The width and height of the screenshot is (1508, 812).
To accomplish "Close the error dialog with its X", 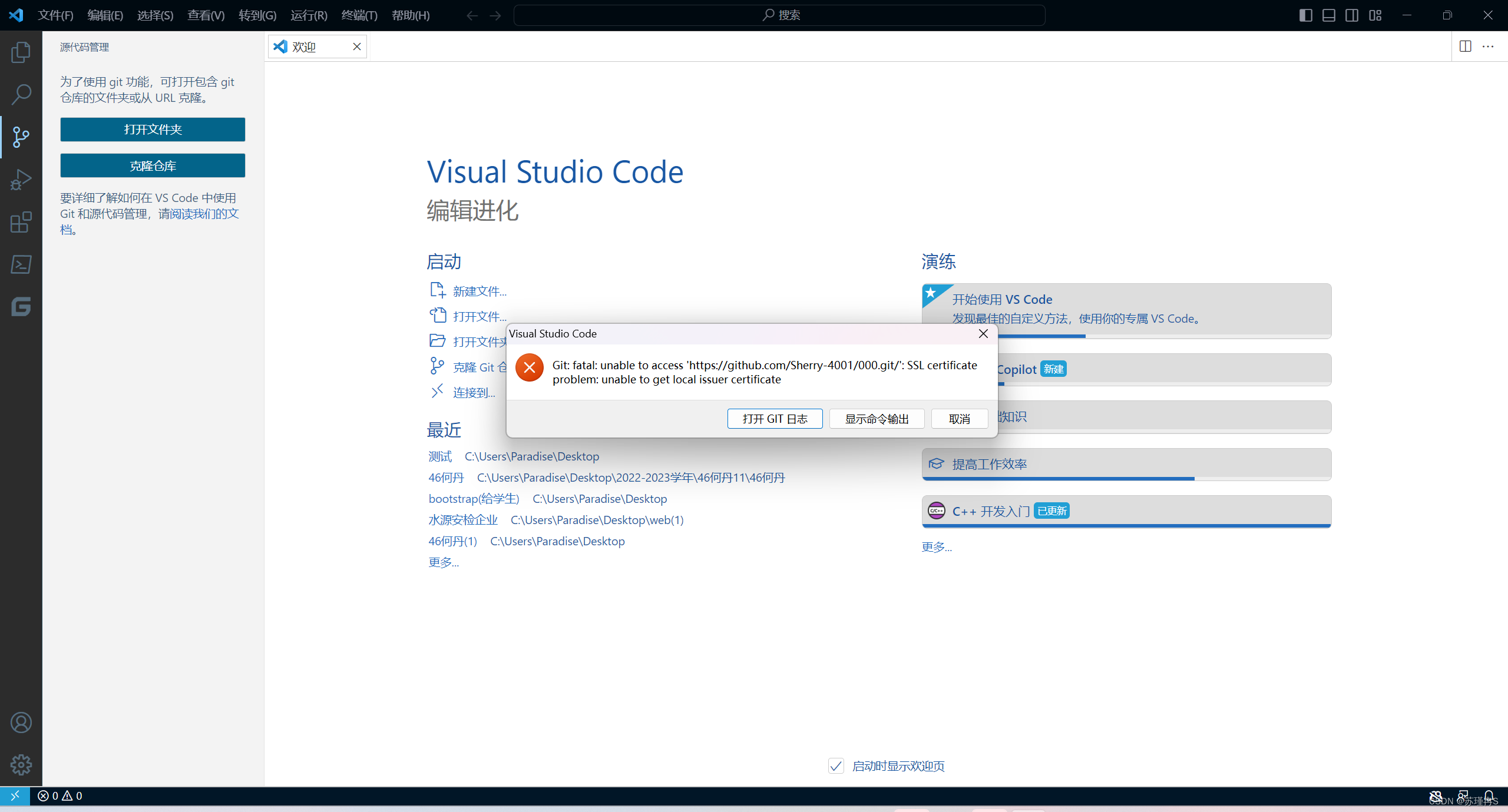I will click(983, 334).
